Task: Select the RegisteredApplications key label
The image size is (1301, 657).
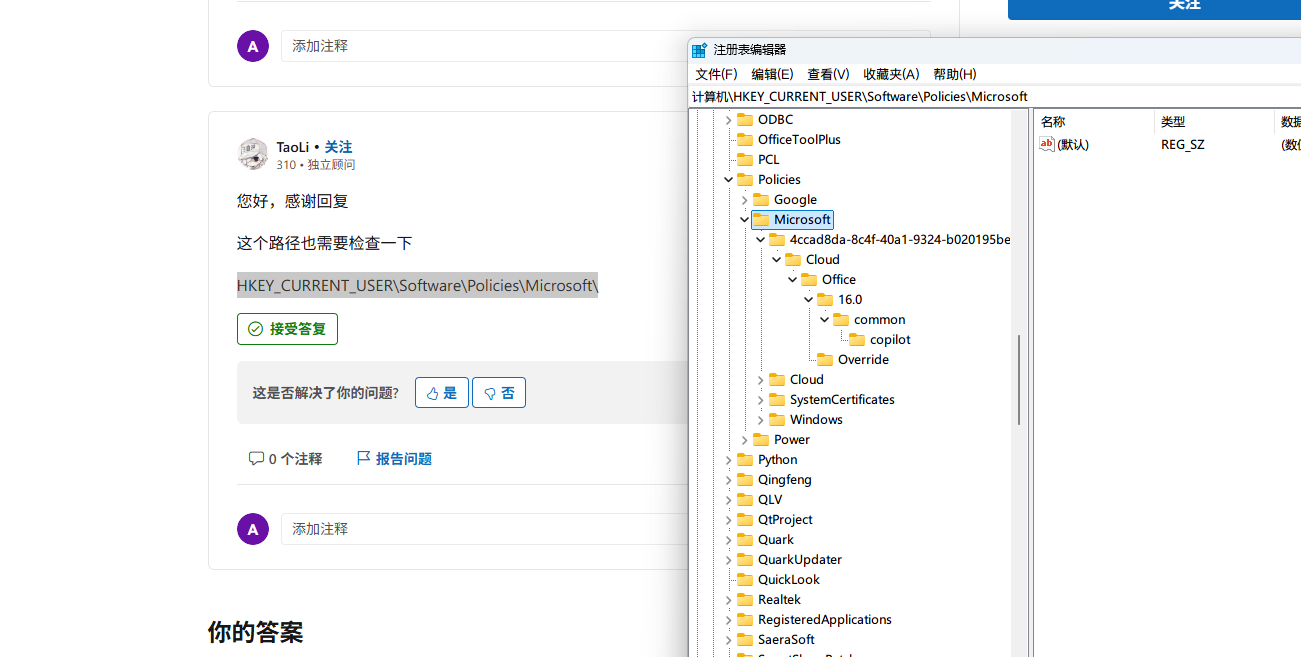Action: (x=825, y=620)
